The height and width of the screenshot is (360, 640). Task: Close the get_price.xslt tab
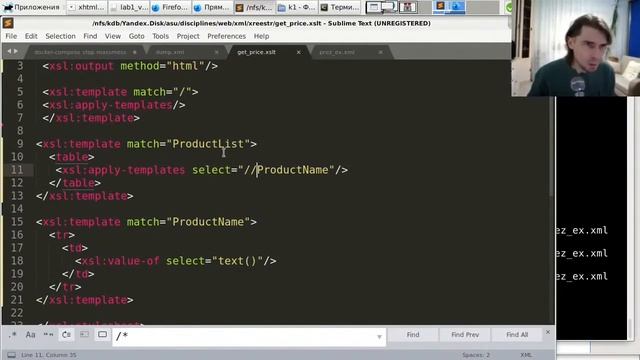[x=299, y=52]
